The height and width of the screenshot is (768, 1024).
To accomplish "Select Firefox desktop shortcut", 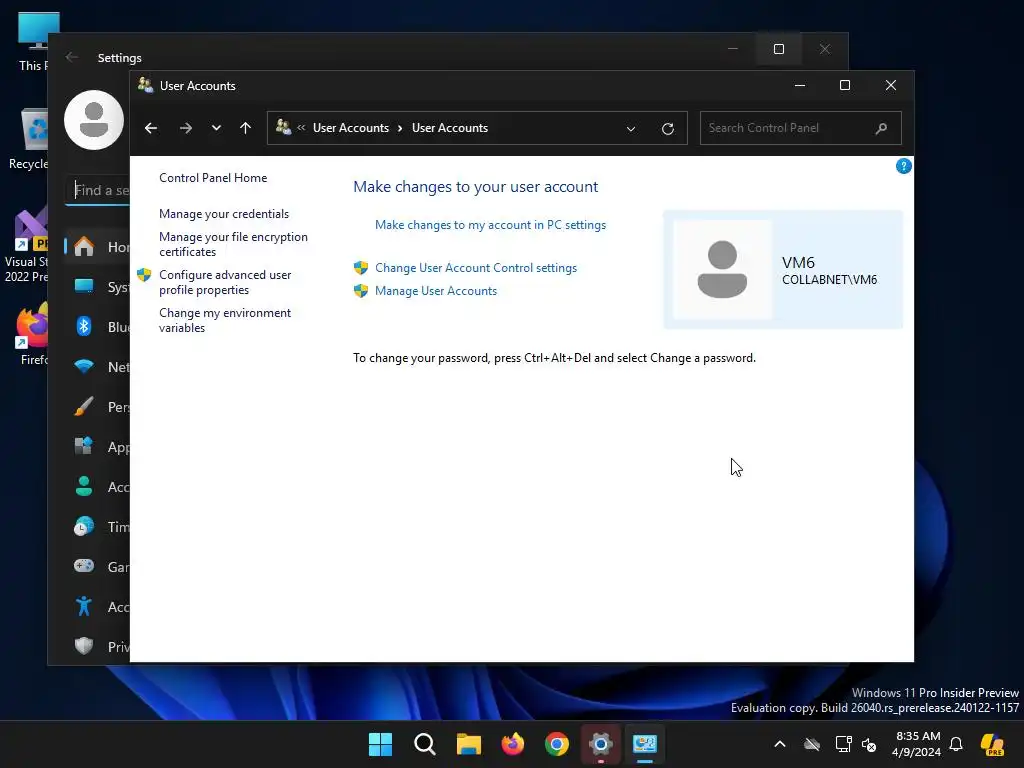I will point(33,333).
